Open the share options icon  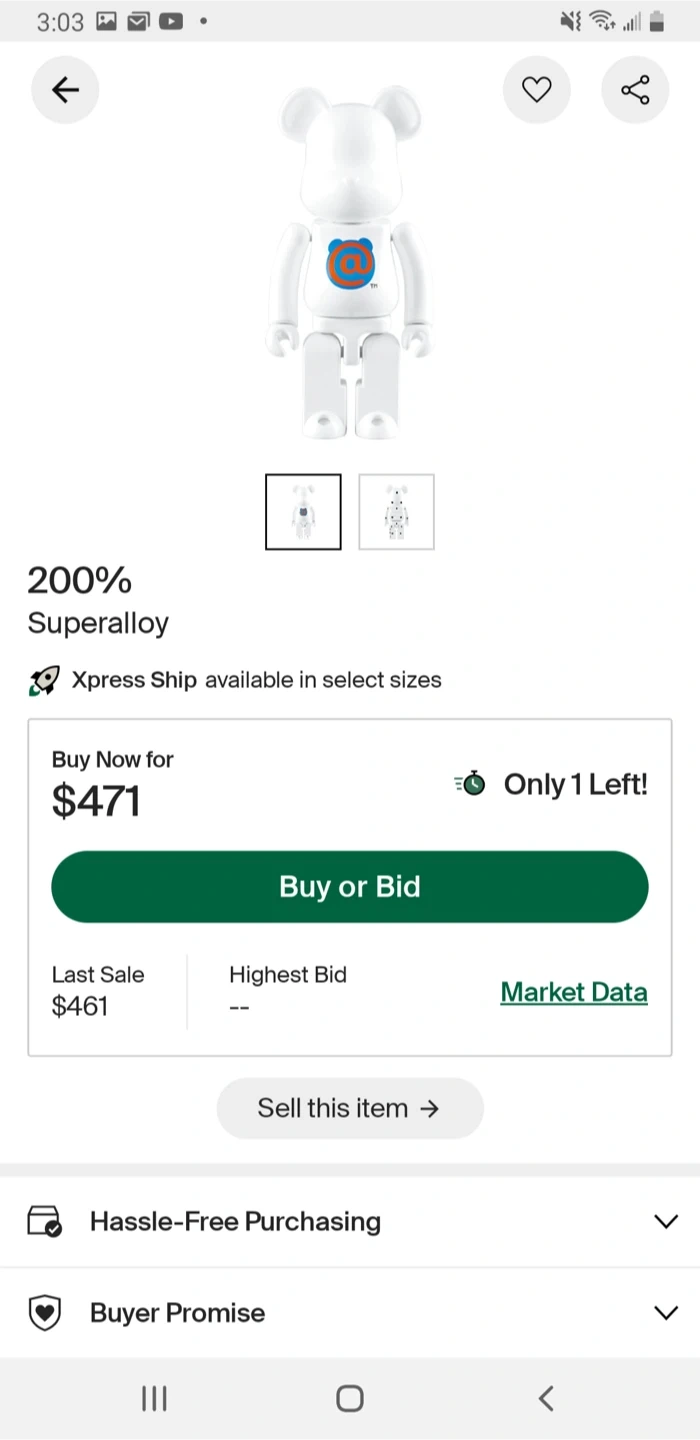[x=635, y=90]
